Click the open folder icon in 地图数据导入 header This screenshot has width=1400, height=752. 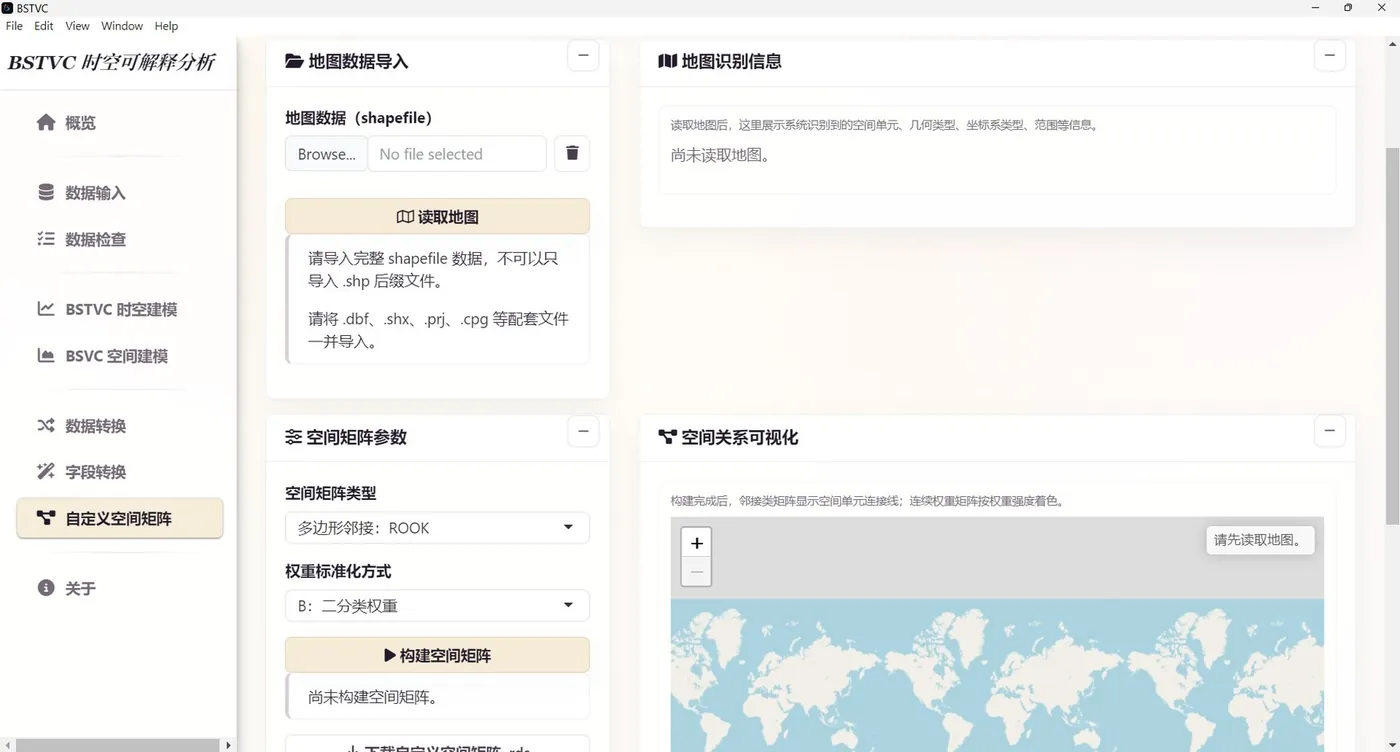point(294,61)
